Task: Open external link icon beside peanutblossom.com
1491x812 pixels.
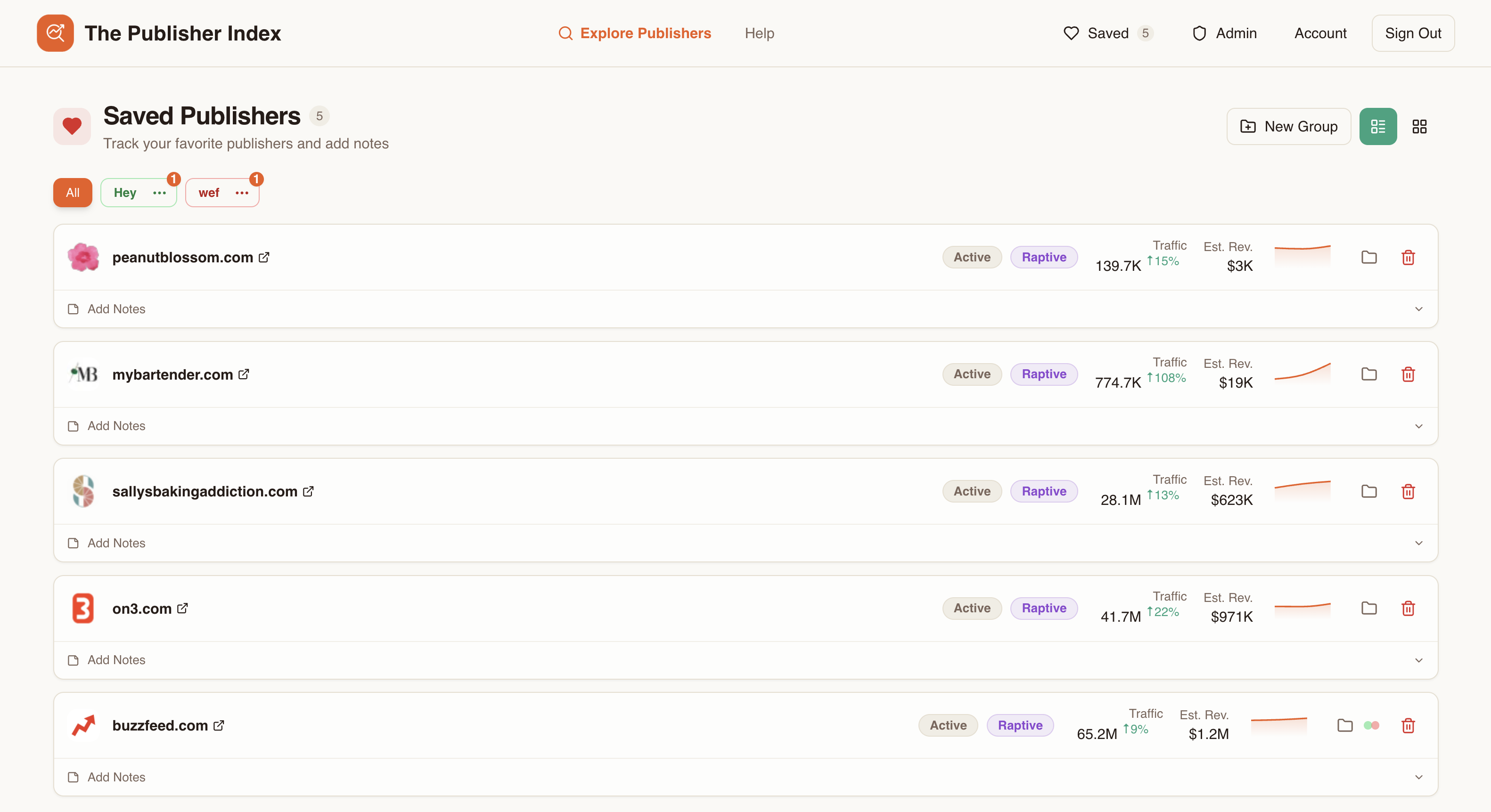Action: point(264,257)
